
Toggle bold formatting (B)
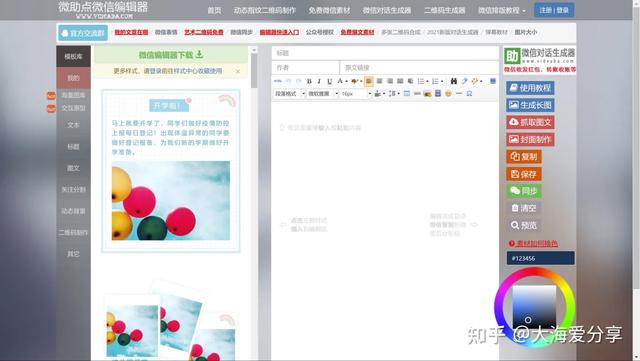click(309, 81)
